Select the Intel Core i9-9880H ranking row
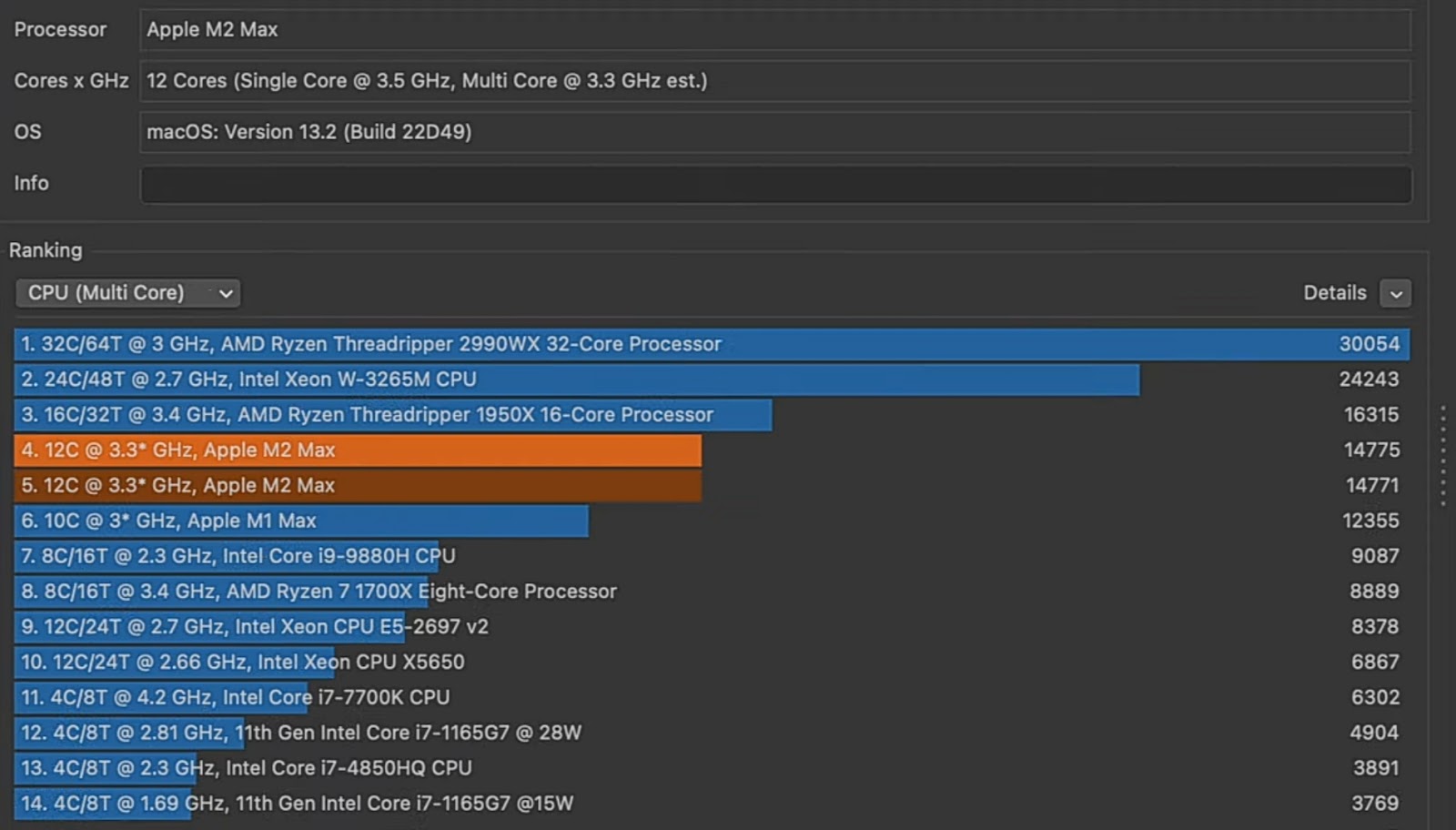Image resolution: width=1456 pixels, height=830 pixels. point(712,556)
